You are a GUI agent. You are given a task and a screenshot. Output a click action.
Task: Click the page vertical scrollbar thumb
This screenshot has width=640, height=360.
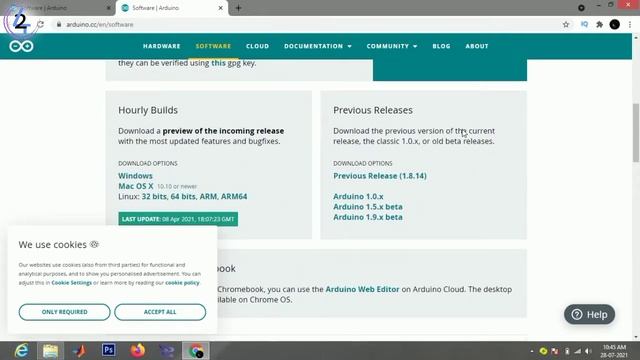[x=636, y=133]
